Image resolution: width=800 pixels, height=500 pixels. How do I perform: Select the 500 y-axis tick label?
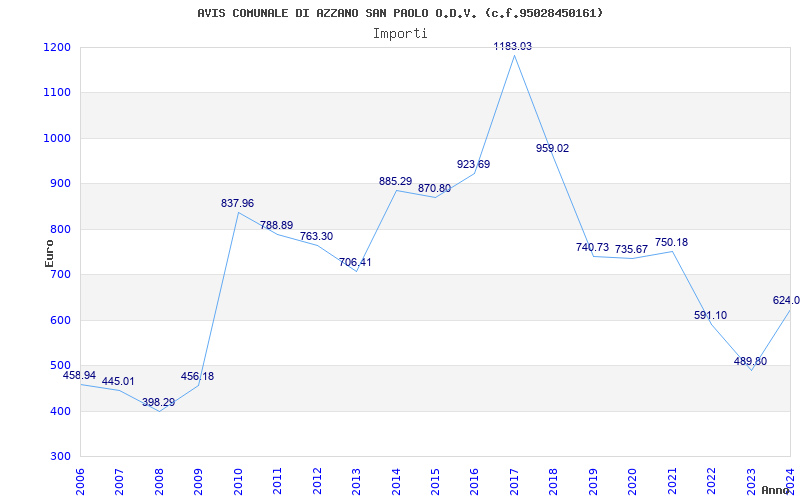tap(63, 366)
